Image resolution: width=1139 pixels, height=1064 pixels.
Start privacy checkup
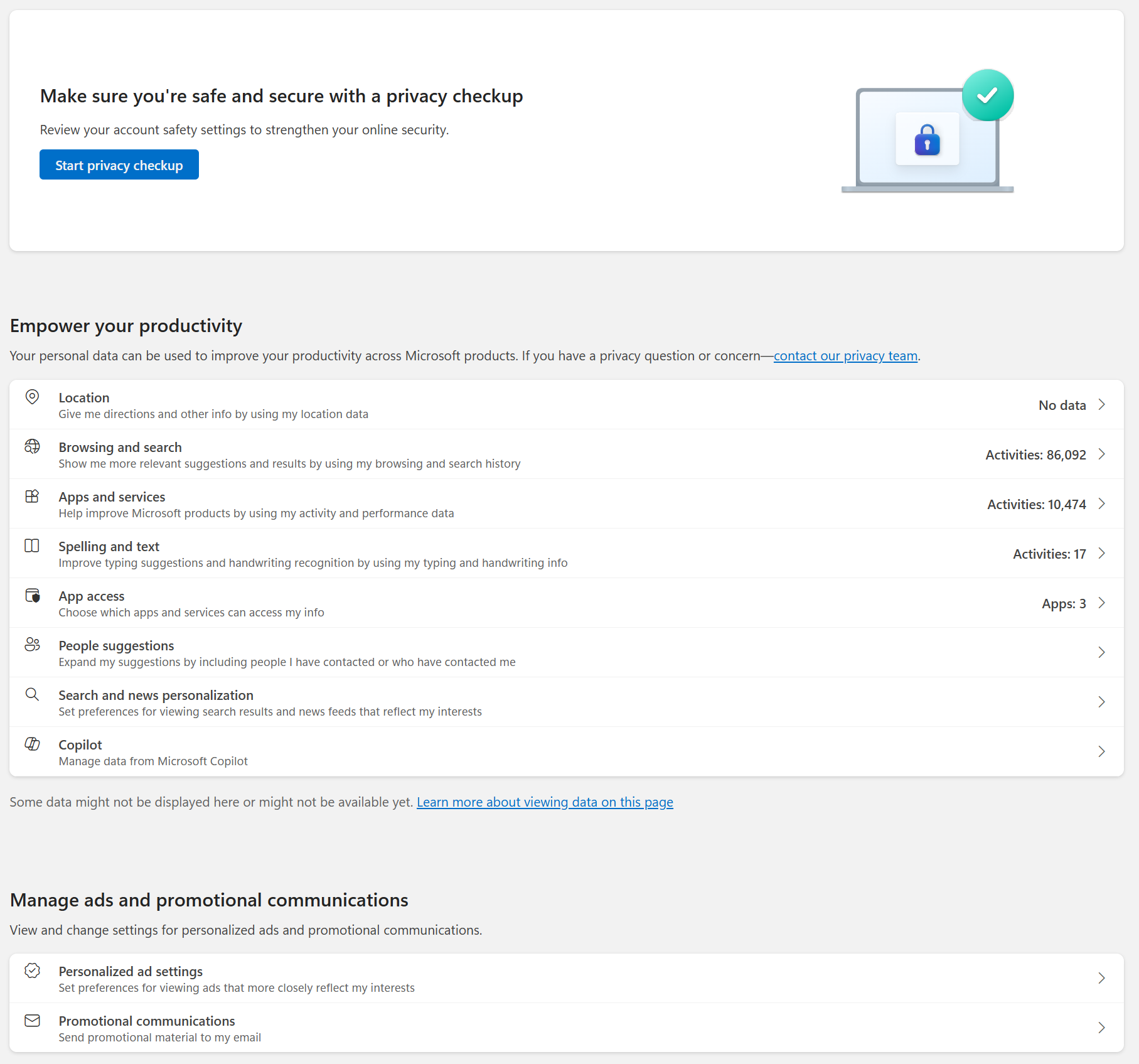[x=119, y=164]
